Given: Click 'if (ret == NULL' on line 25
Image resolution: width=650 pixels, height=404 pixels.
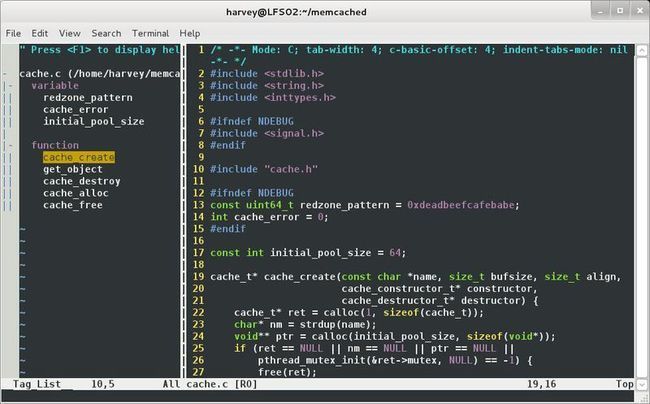Looking at the screenshot, I should [x=278, y=348].
